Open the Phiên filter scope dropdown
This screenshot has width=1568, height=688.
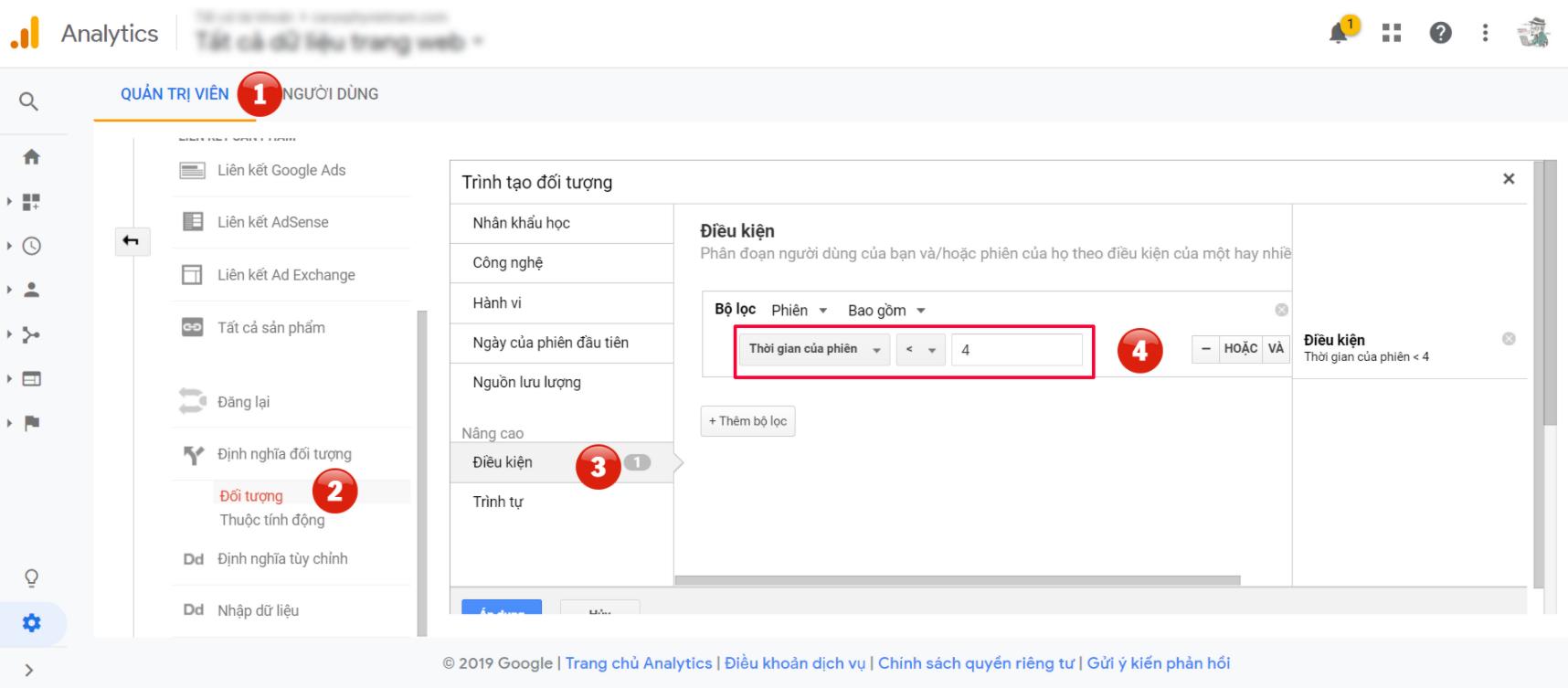point(799,311)
